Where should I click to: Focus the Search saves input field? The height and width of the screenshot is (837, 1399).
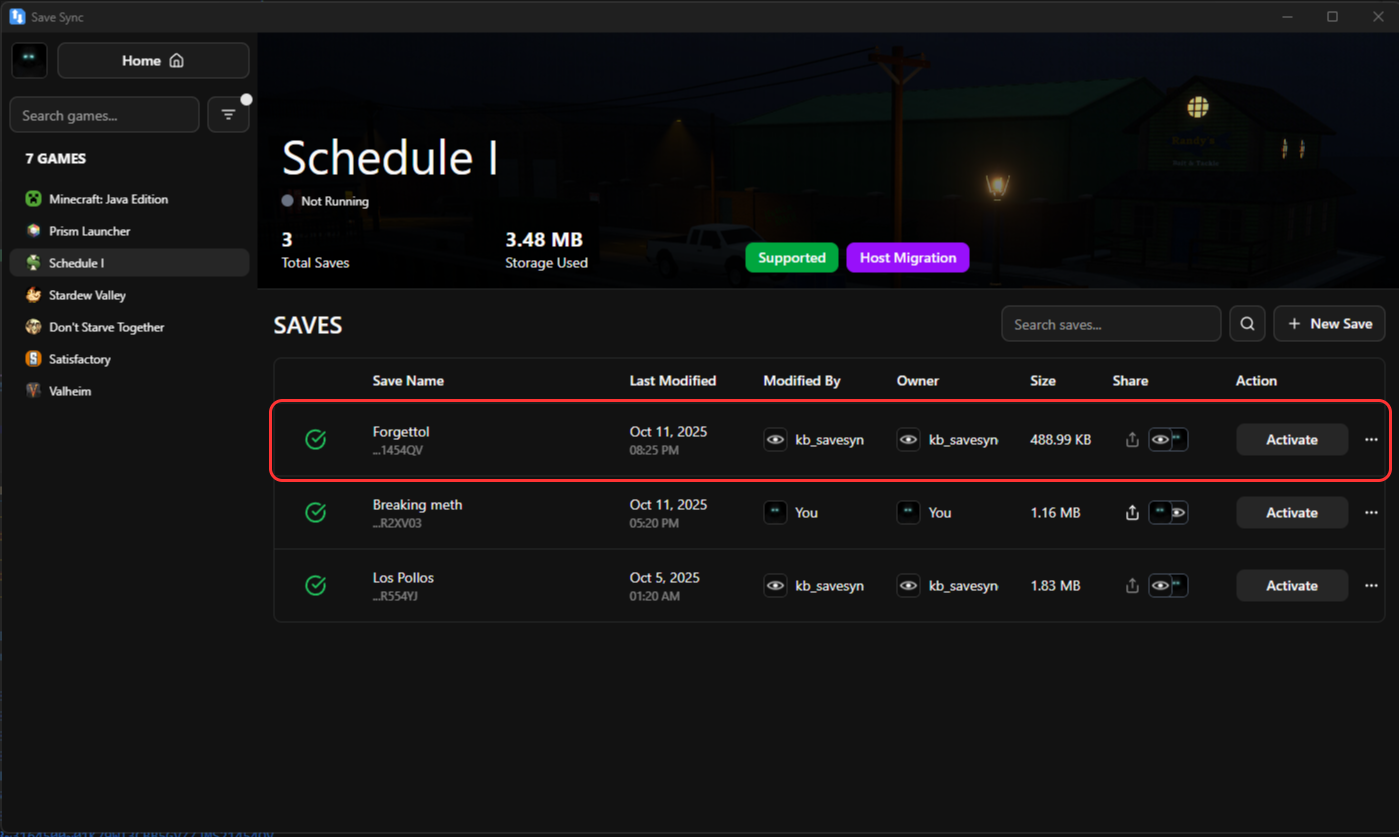pyautogui.click(x=1110, y=324)
